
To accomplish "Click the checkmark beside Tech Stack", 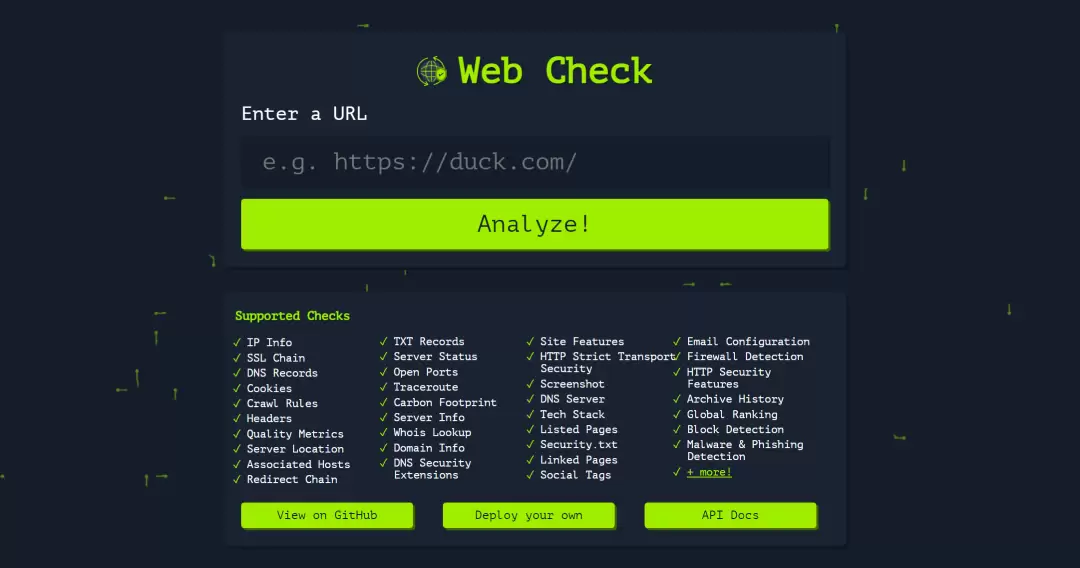I will point(530,414).
